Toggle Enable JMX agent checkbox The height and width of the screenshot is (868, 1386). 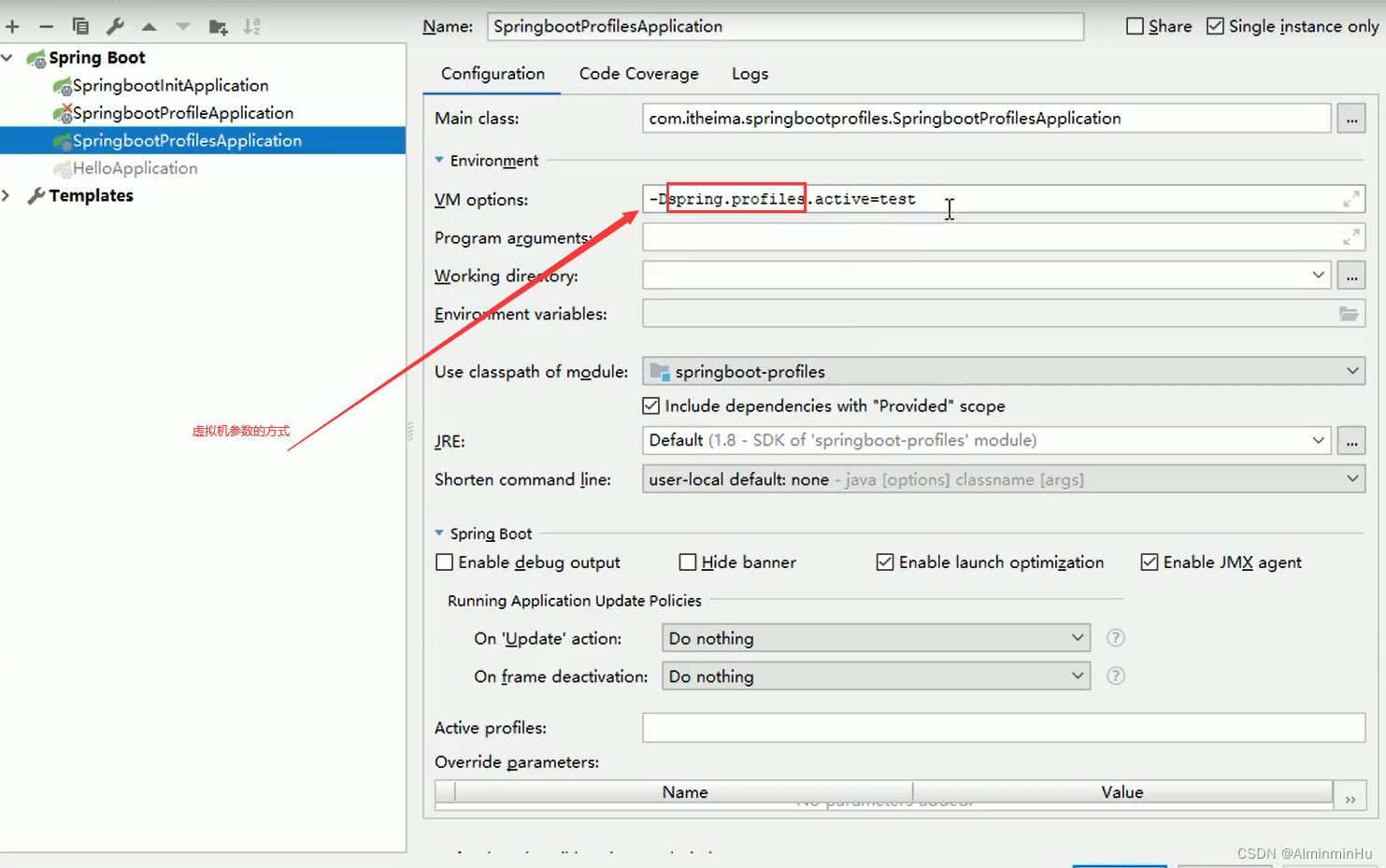click(1150, 562)
